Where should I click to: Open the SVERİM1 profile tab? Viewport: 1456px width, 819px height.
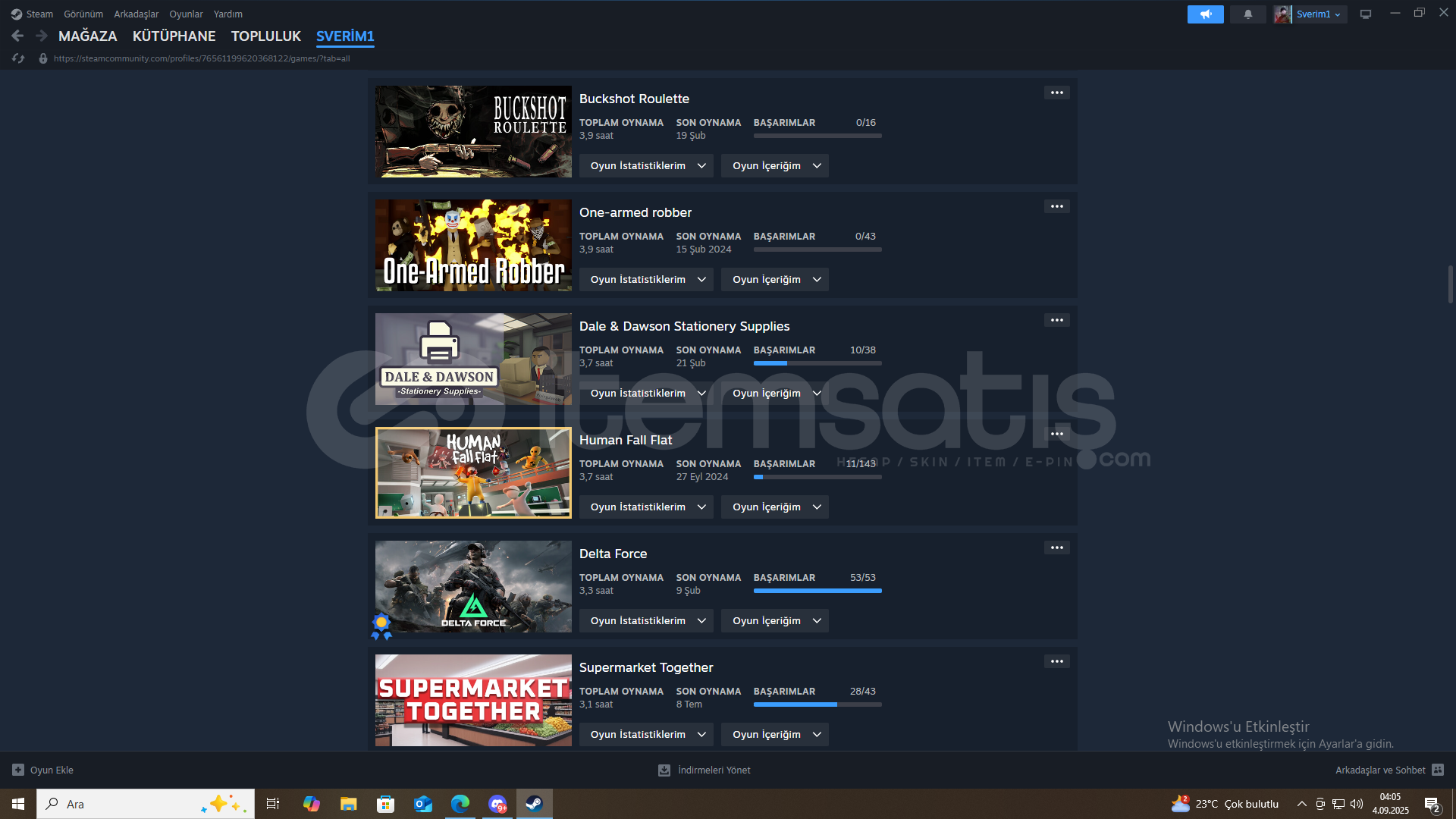pyautogui.click(x=345, y=36)
